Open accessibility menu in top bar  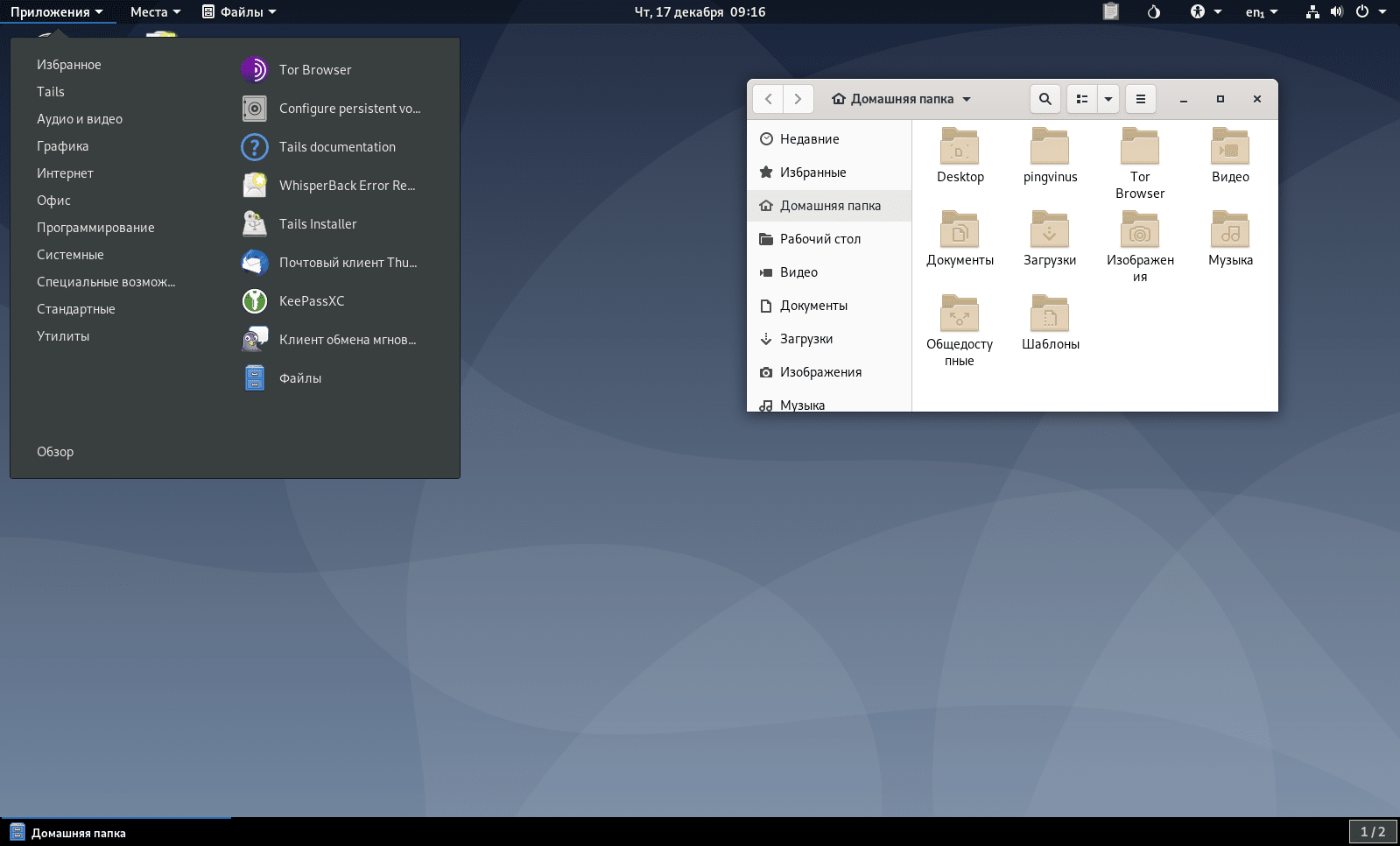tap(1206, 11)
